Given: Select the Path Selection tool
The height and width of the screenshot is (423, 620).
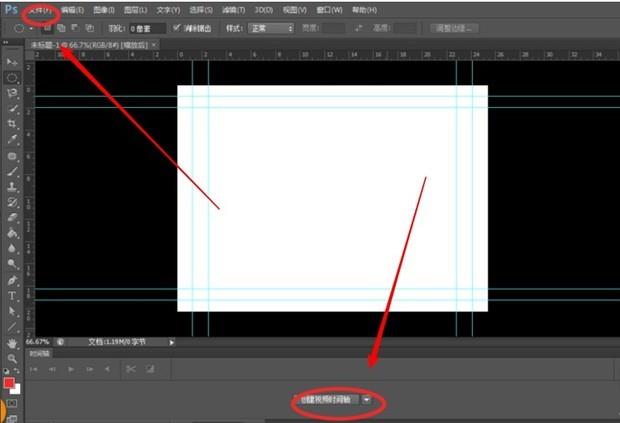Looking at the screenshot, I should [x=12, y=312].
